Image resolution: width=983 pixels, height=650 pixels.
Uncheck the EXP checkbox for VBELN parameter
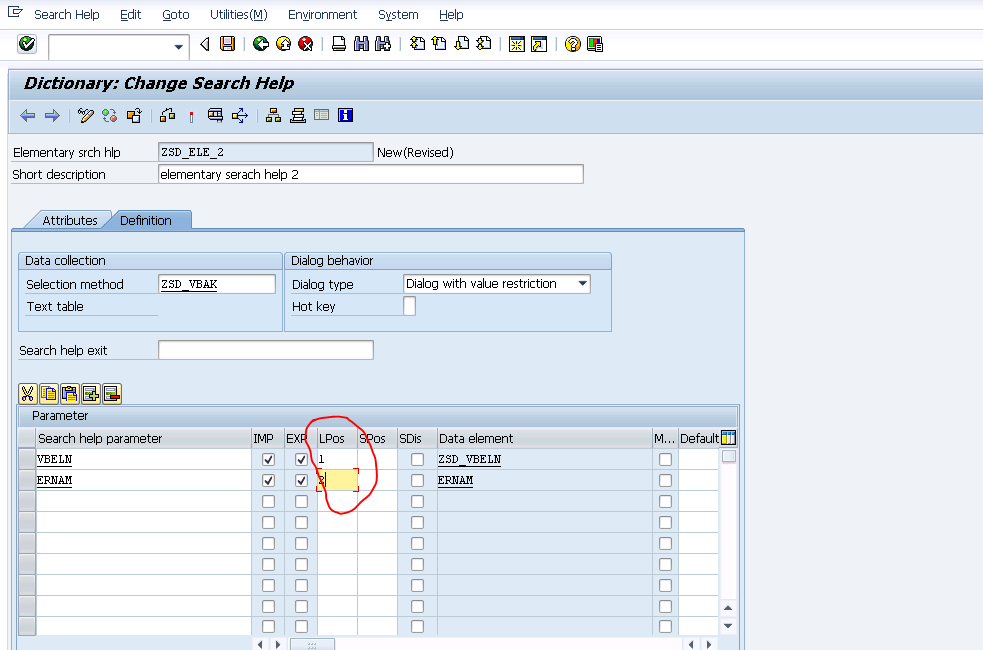(301, 458)
